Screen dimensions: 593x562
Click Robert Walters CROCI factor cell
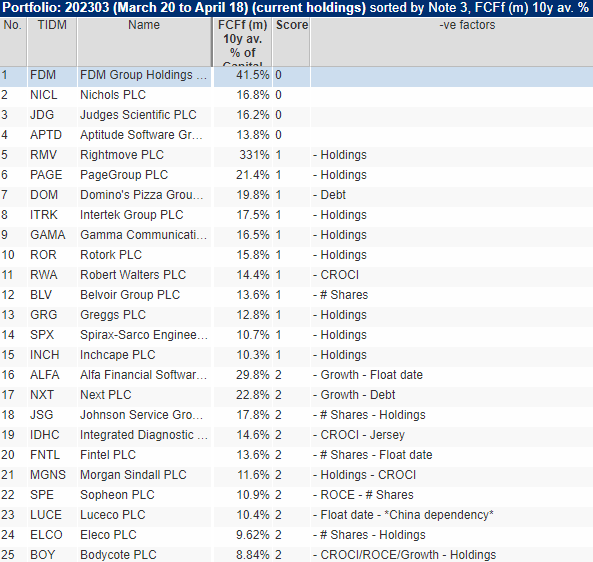[x=452, y=275]
